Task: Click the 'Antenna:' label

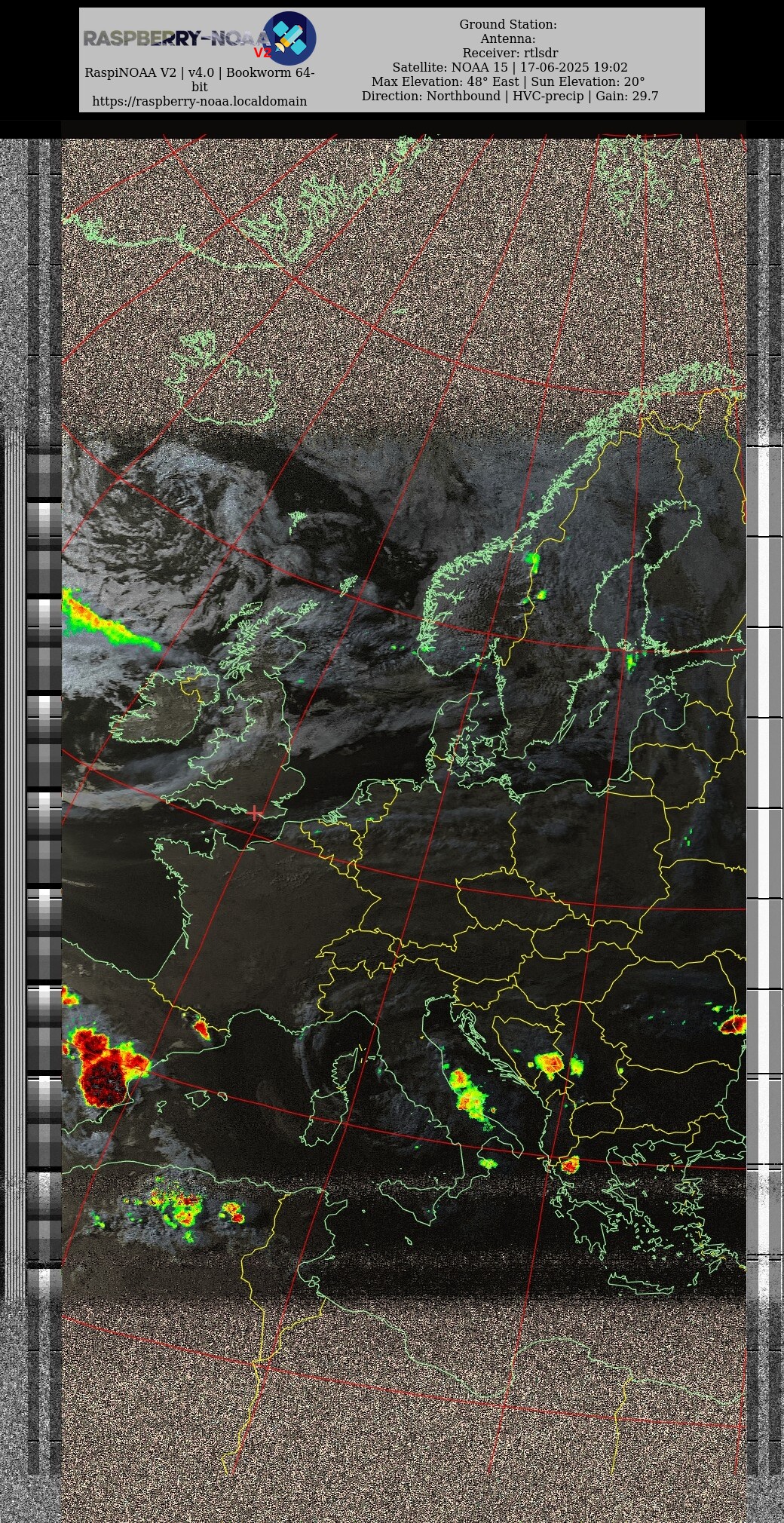Action: tap(508, 38)
